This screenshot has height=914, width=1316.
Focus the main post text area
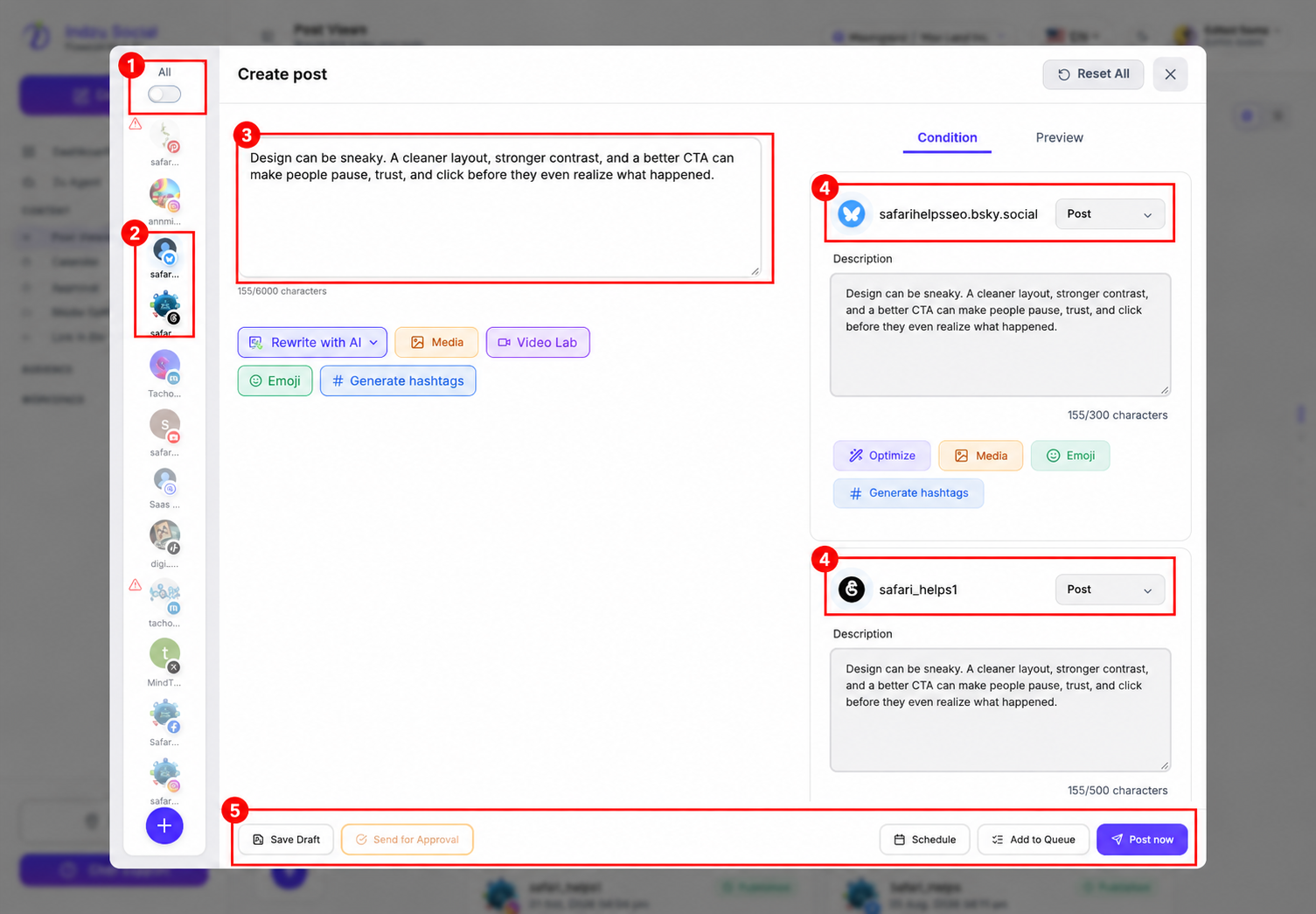pos(499,208)
